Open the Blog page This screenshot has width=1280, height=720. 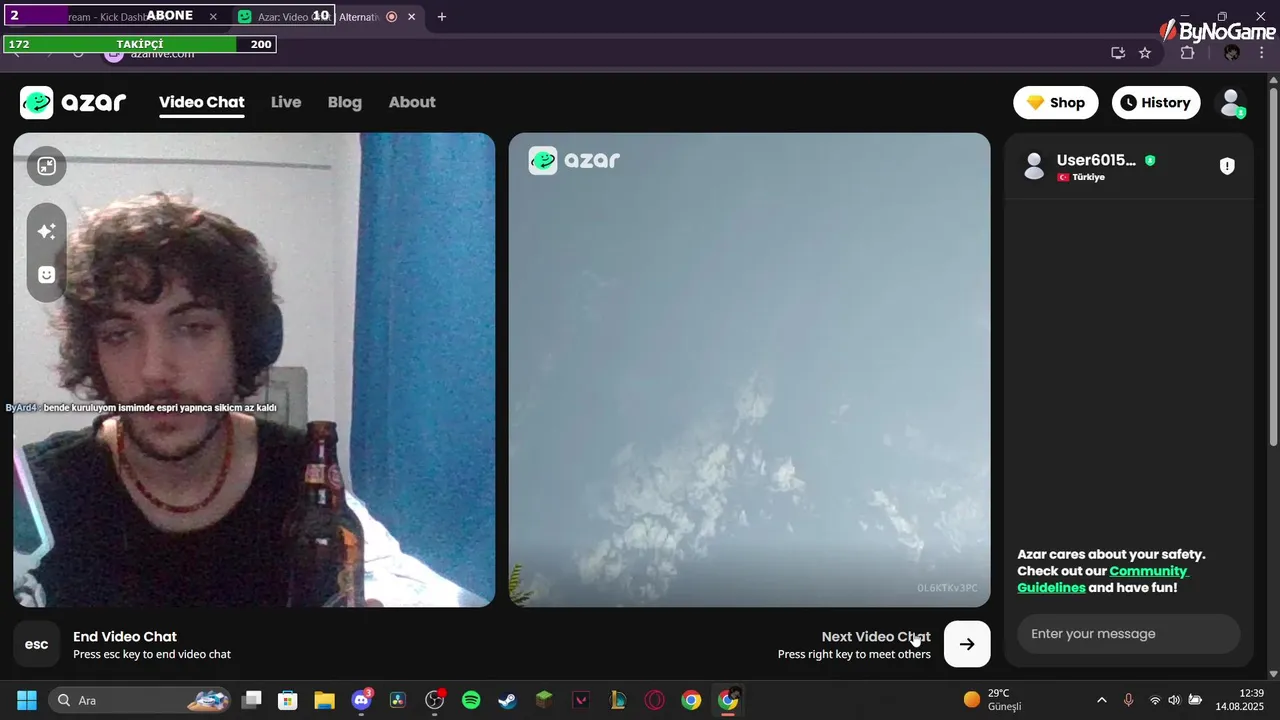coord(345,102)
